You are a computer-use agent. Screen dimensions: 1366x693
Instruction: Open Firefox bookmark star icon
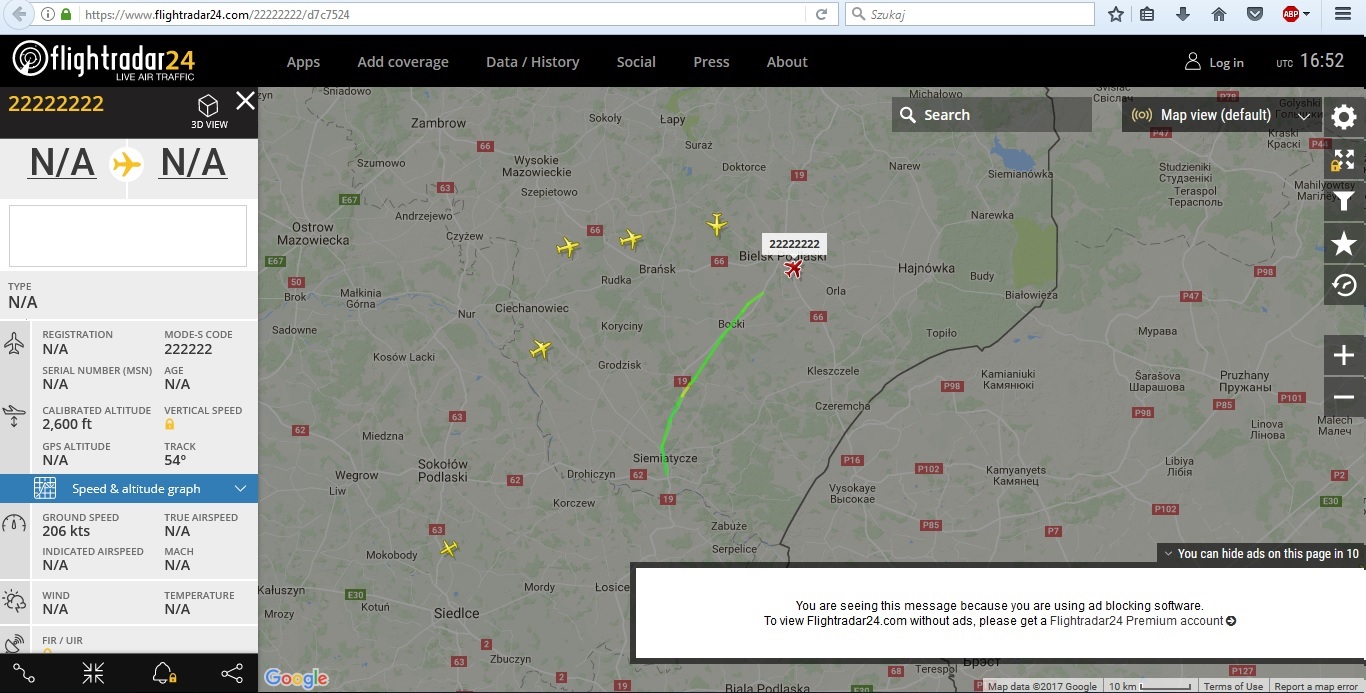pyautogui.click(x=1116, y=14)
